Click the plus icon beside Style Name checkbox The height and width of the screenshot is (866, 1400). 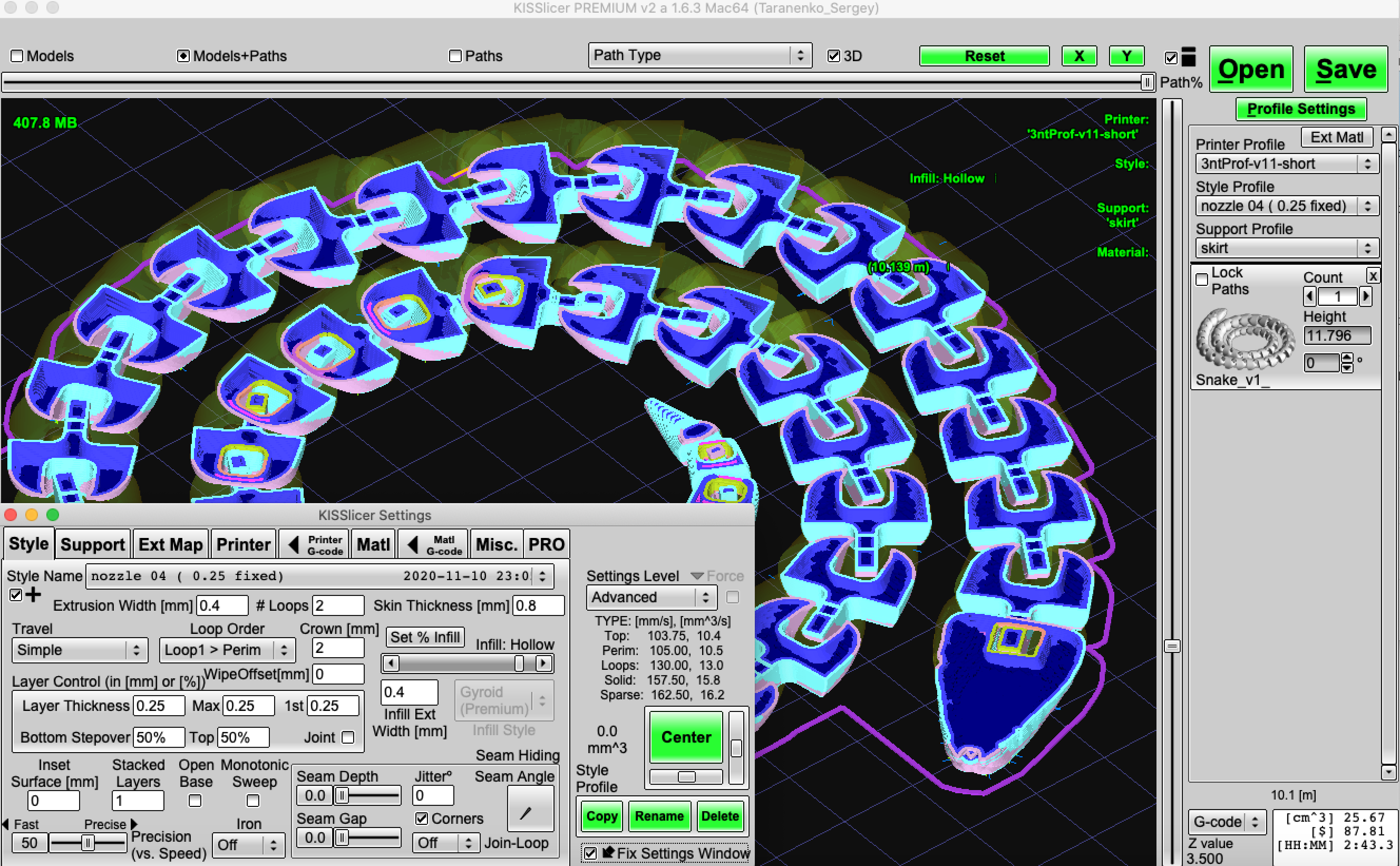point(33,594)
